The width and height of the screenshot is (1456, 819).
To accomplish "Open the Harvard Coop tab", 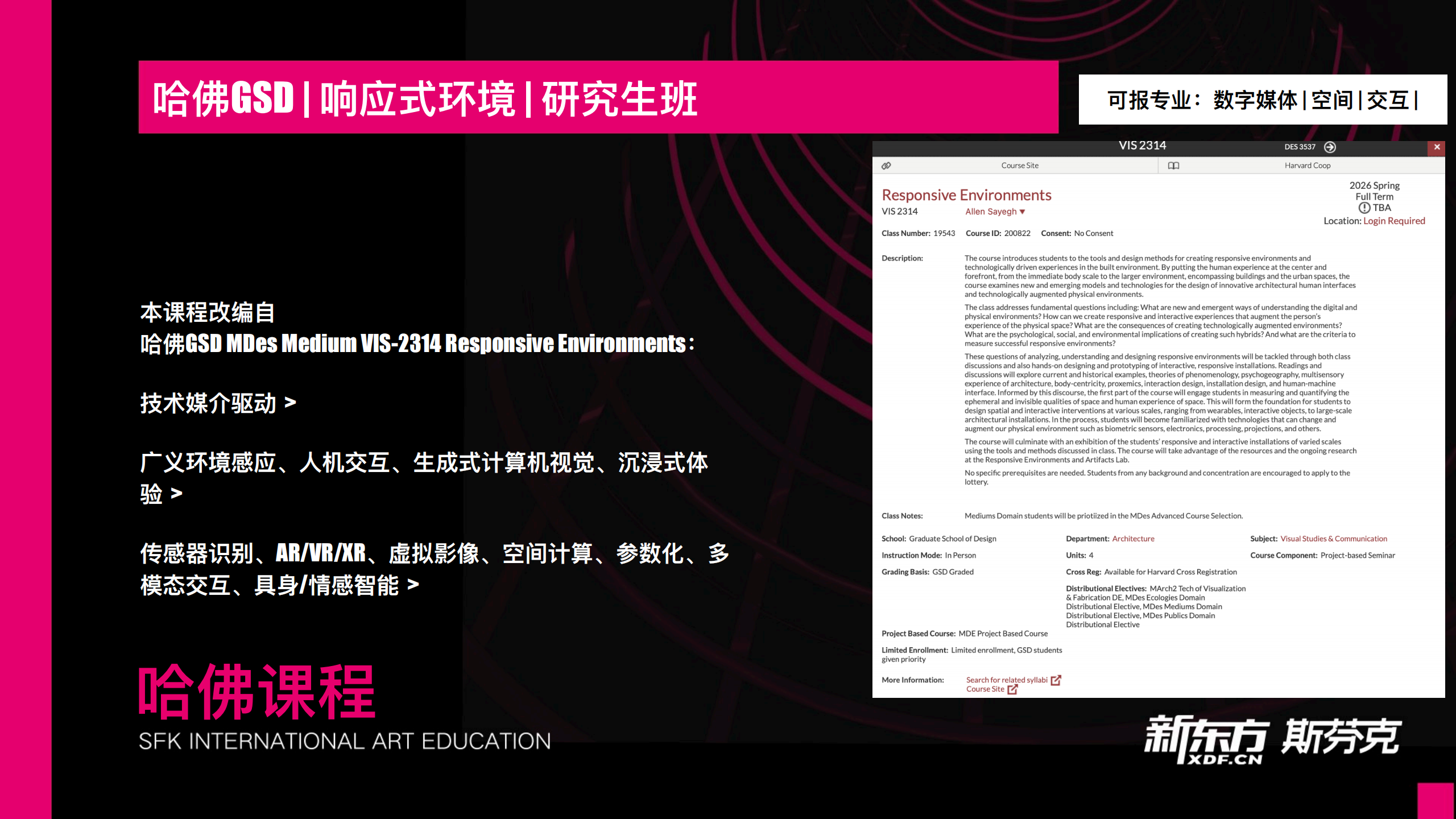I will point(1307,166).
